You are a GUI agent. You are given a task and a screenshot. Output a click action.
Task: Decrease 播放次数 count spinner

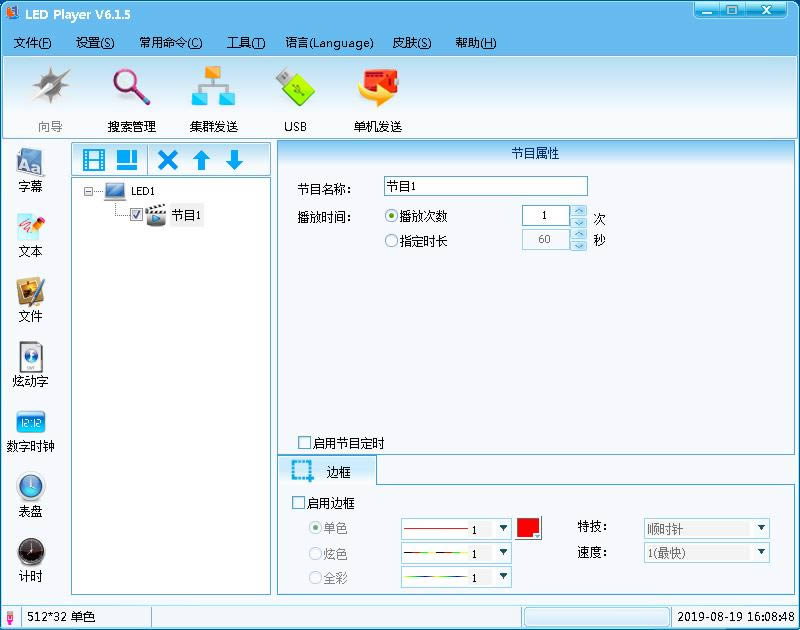(x=579, y=222)
